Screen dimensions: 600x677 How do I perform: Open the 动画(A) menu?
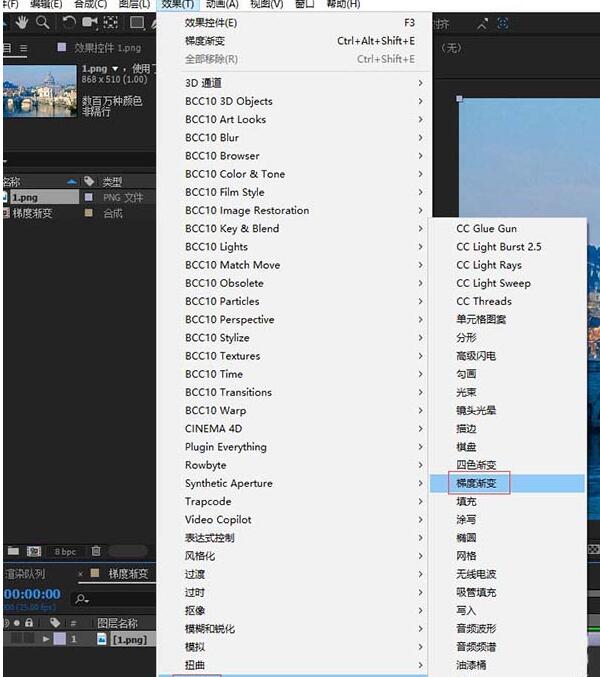[222, 4]
